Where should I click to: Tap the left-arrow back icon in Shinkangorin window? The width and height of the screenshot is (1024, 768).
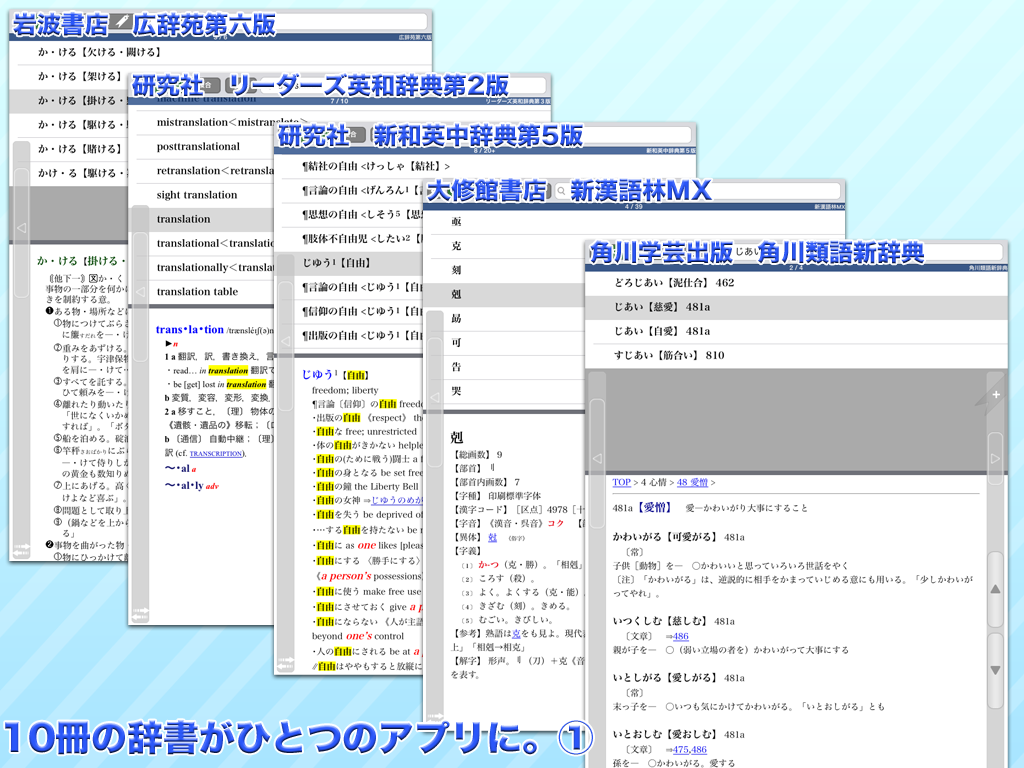(434, 396)
